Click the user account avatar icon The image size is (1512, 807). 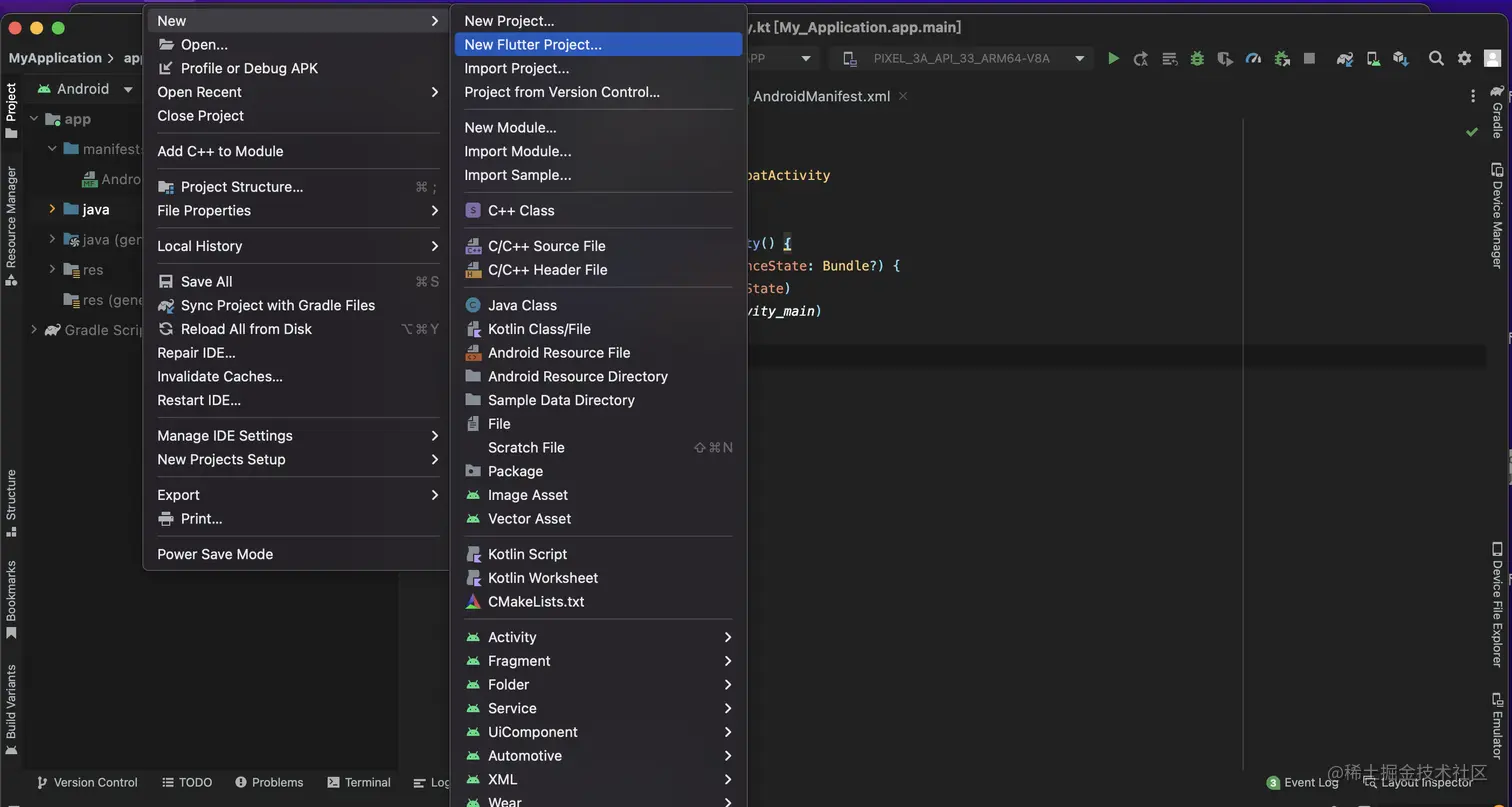pos(1493,58)
